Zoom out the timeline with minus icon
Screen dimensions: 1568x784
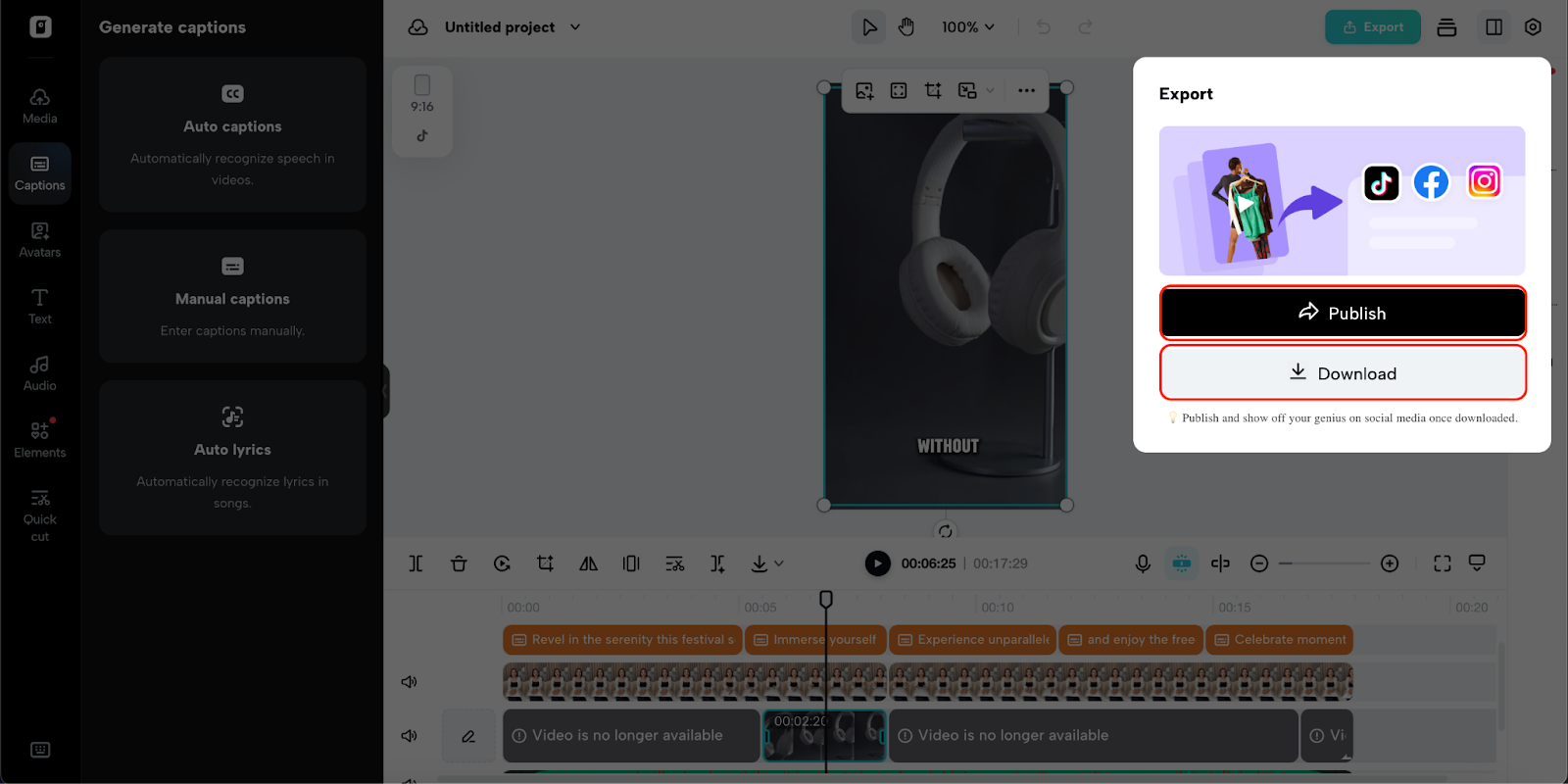[x=1259, y=563]
